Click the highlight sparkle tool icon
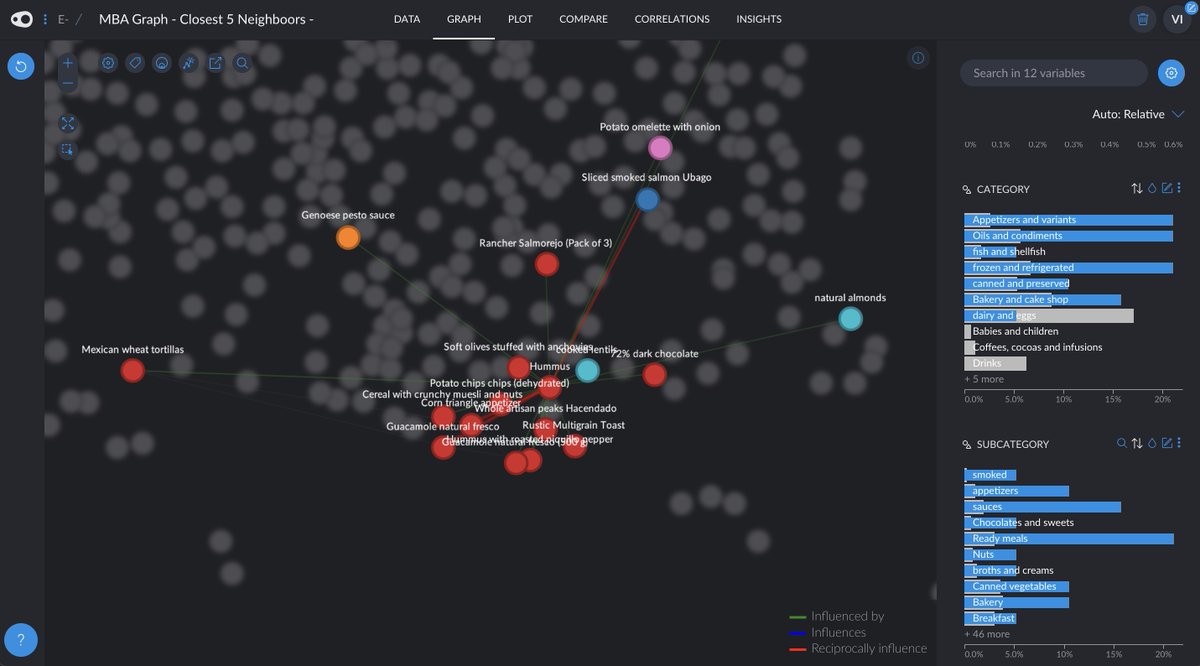The image size is (1200, 666). (188, 63)
